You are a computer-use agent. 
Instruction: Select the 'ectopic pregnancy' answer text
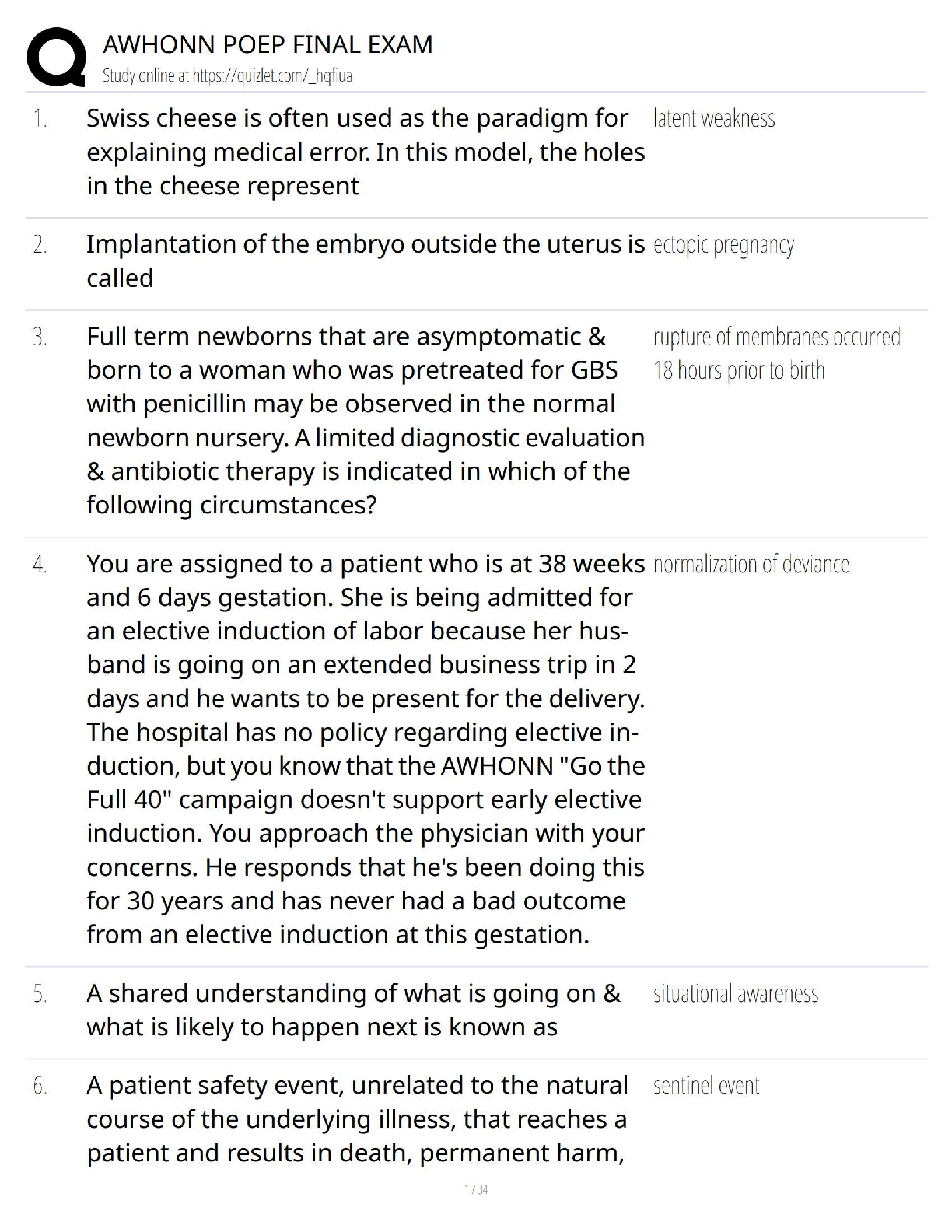click(x=723, y=245)
